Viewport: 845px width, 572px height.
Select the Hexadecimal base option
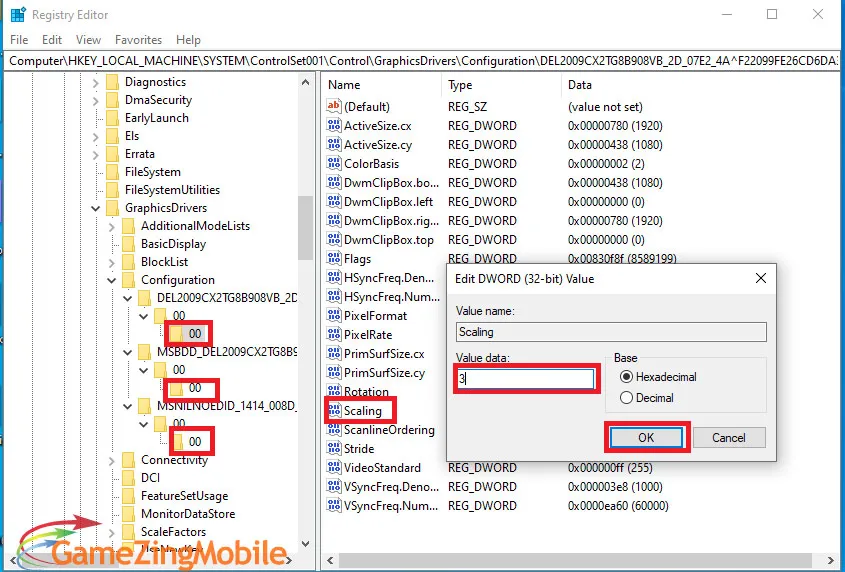pyautogui.click(x=626, y=377)
